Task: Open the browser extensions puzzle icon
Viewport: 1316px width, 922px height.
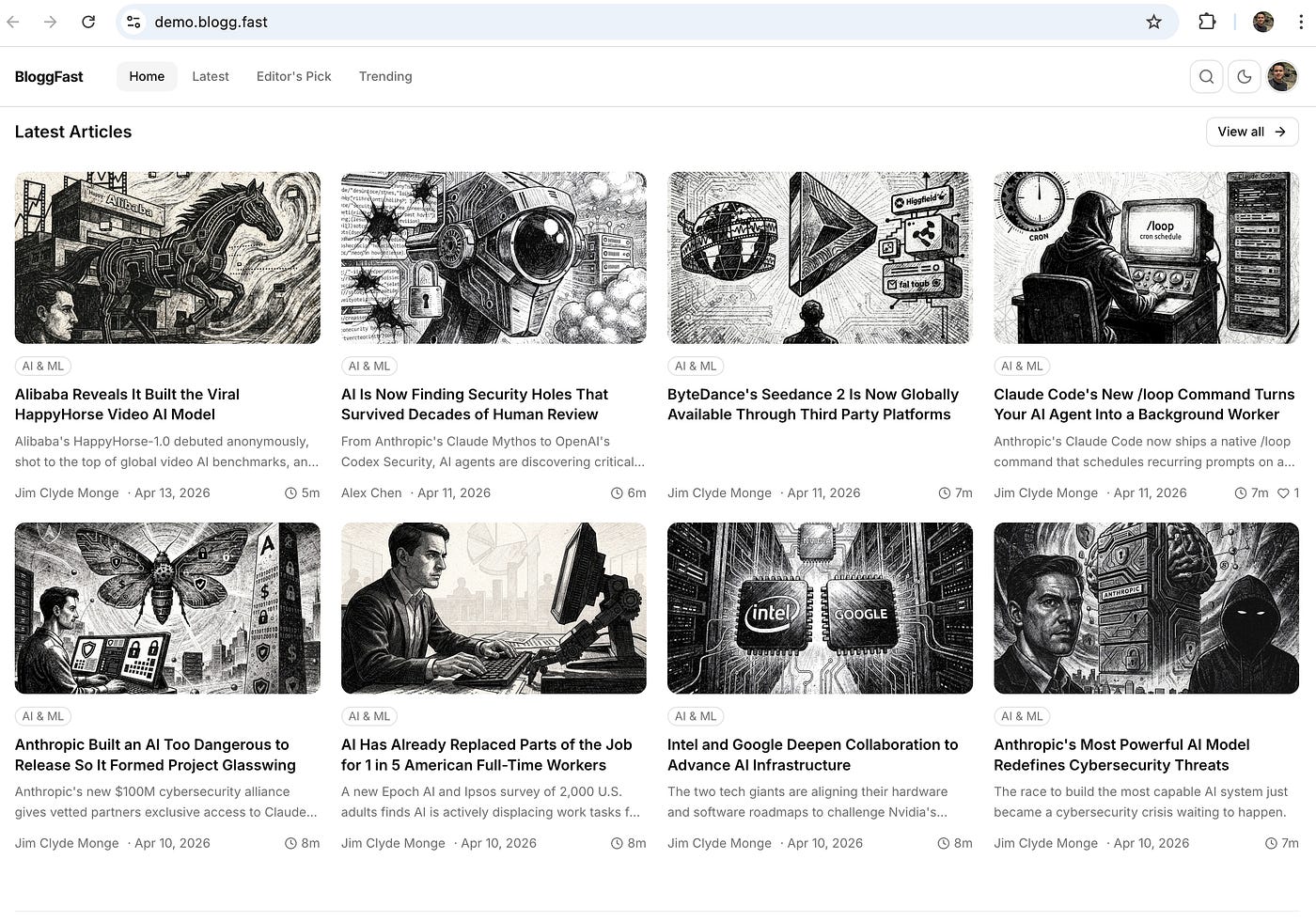Action: click(x=1207, y=21)
